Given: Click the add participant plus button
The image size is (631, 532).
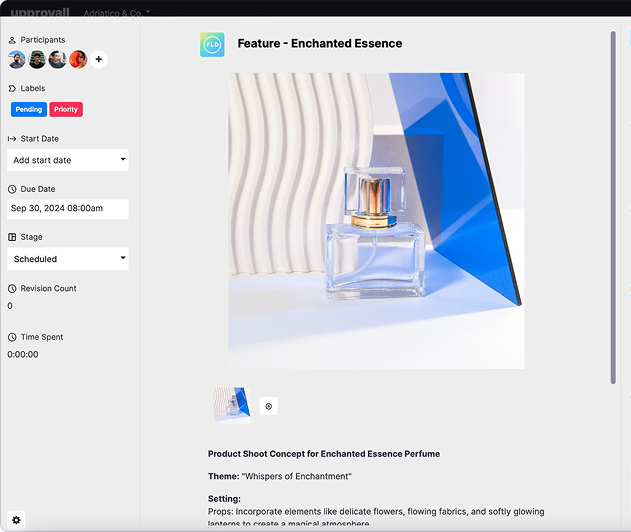Looking at the screenshot, I should pos(99,60).
